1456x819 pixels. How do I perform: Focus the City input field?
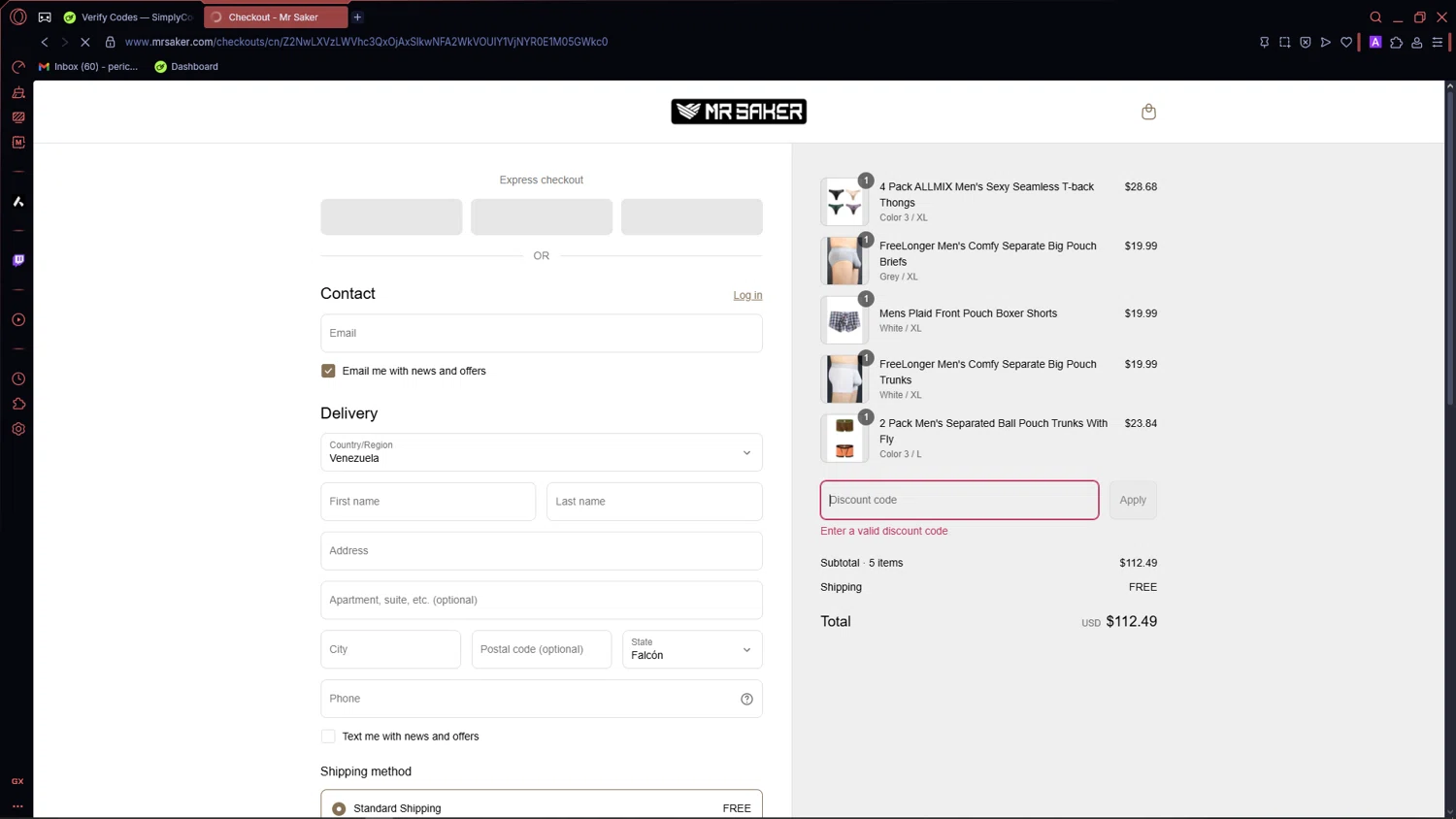point(391,649)
